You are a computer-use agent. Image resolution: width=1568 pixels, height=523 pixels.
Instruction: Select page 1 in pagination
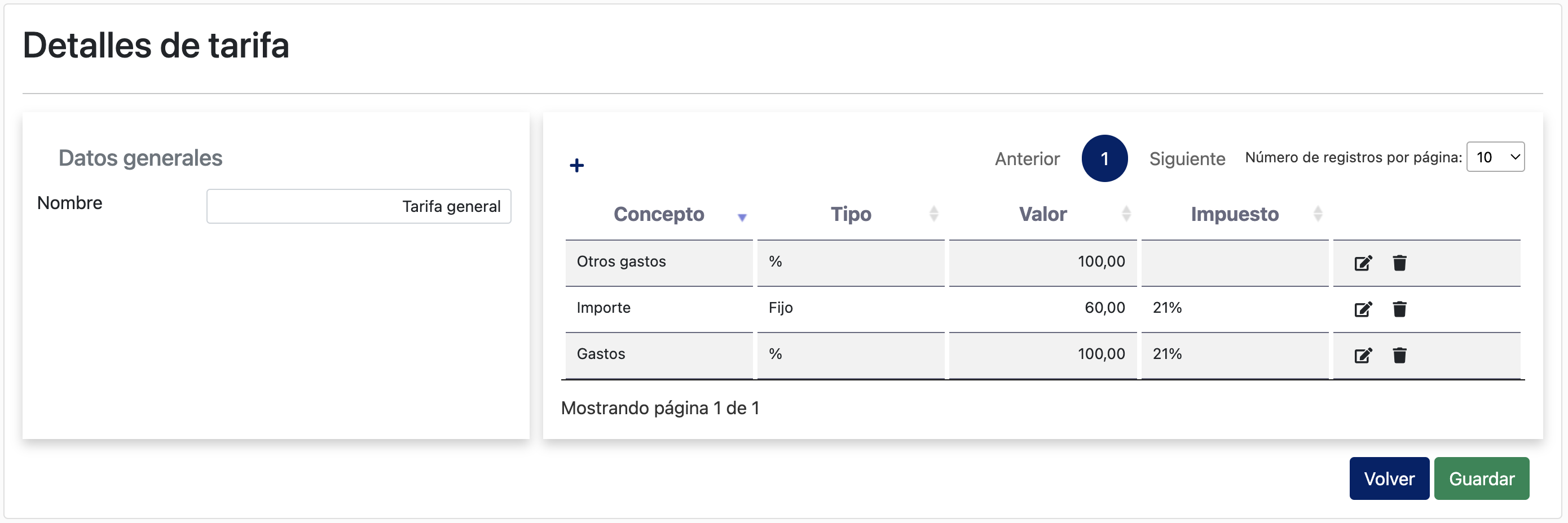1104,158
